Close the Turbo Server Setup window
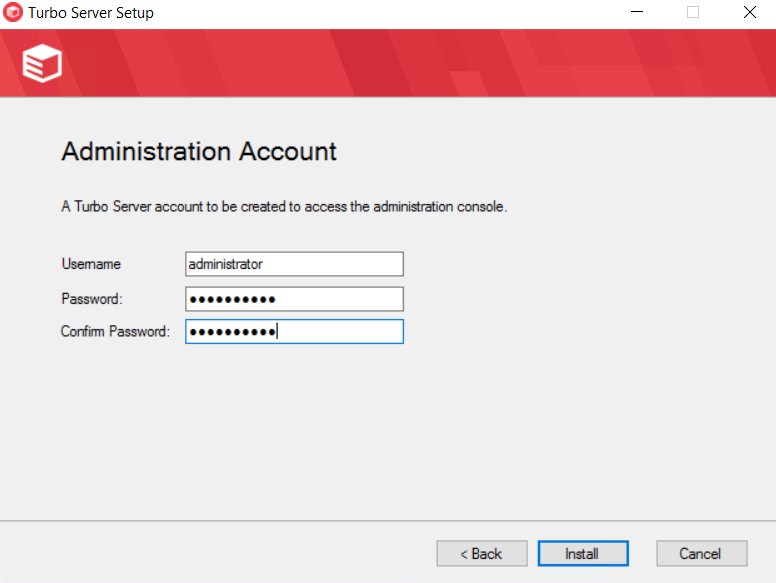Screen dimensions: 776x583 pos(749,13)
